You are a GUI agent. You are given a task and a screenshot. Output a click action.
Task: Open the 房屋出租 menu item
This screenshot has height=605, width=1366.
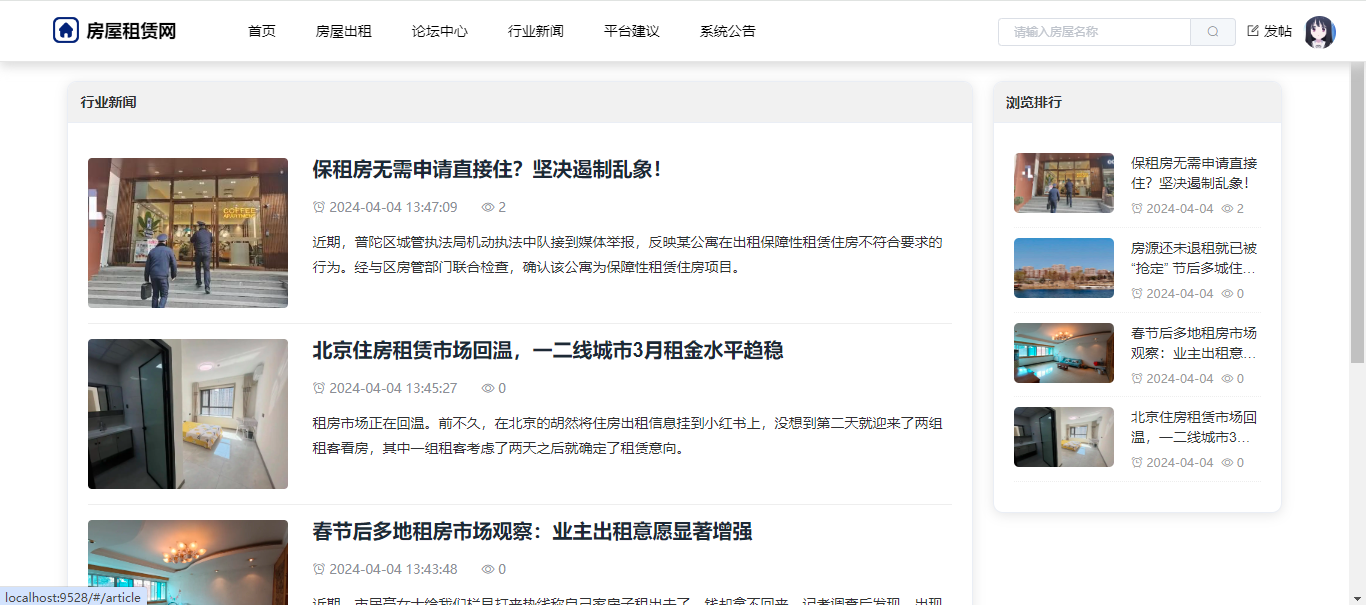pyautogui.click(x=344, y=31)
